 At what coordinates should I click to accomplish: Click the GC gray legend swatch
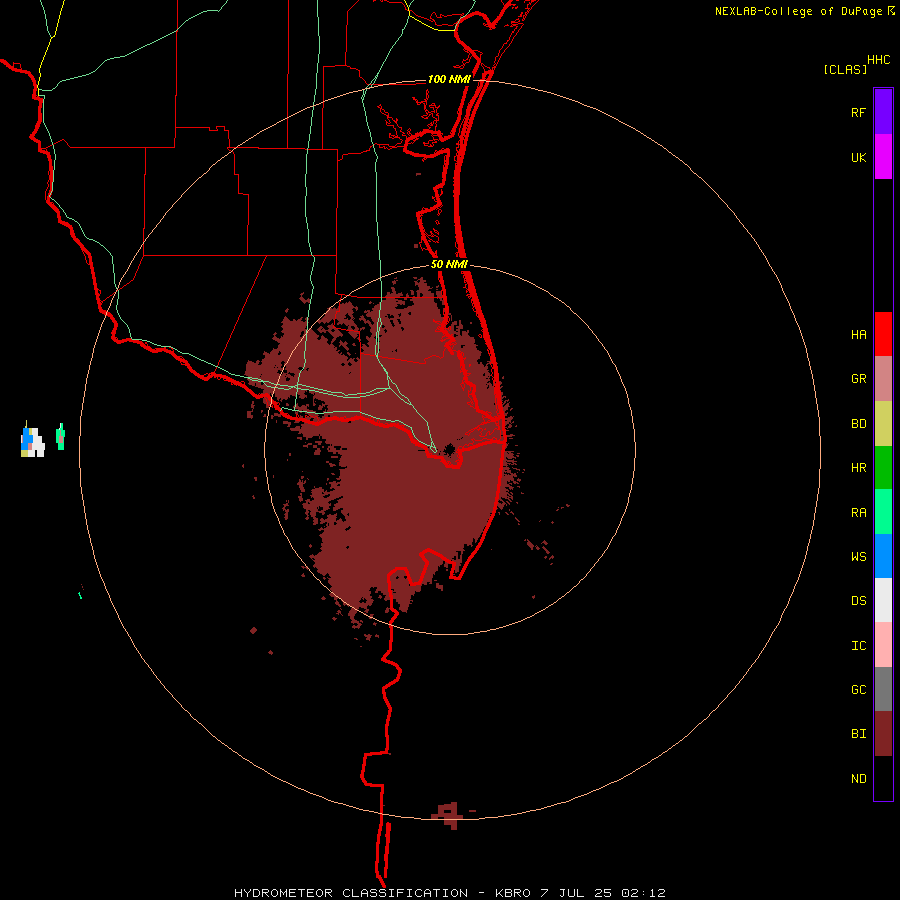click(x=883, y=689)
